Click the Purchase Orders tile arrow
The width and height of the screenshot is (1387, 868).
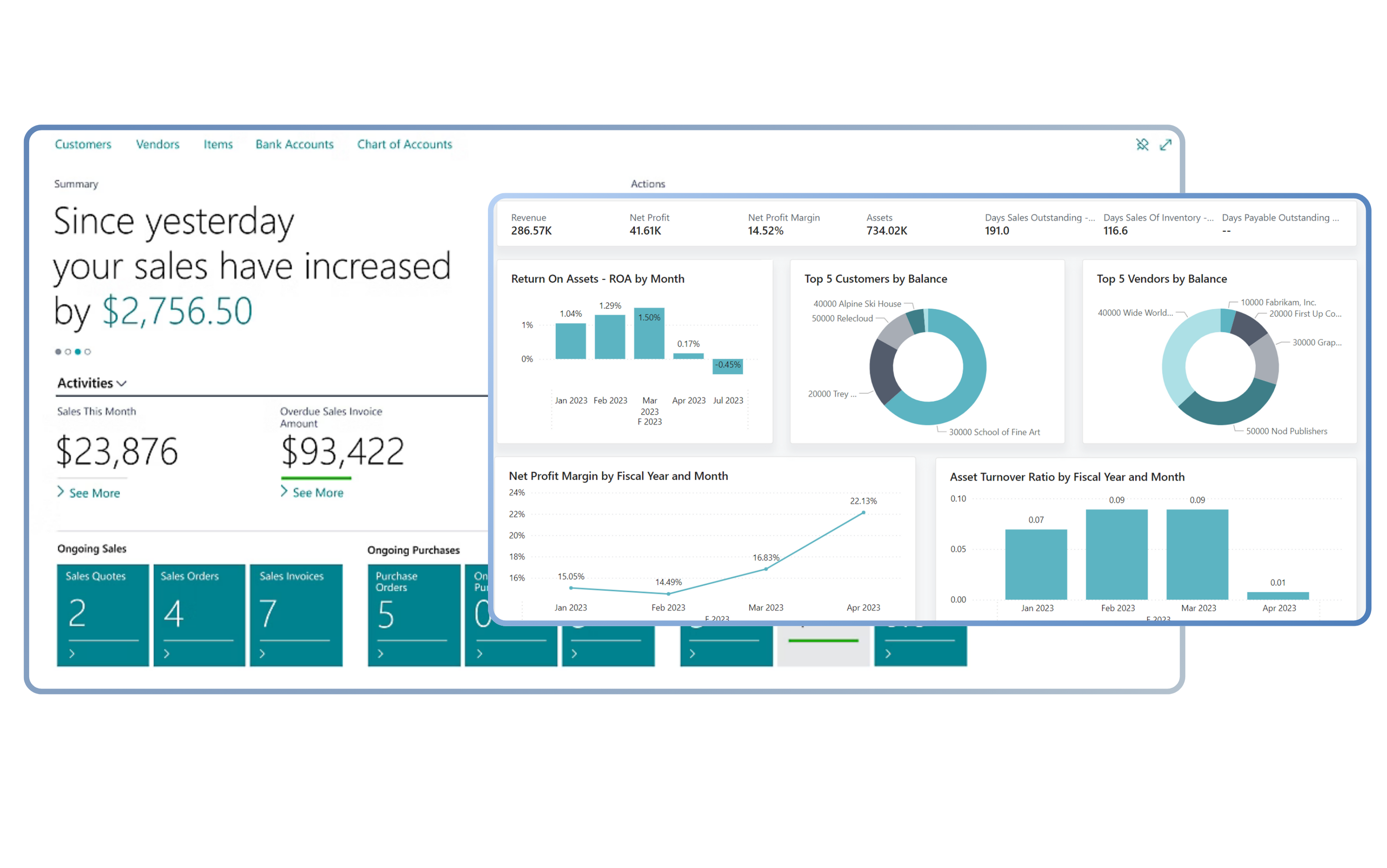[x=381, y=653]
